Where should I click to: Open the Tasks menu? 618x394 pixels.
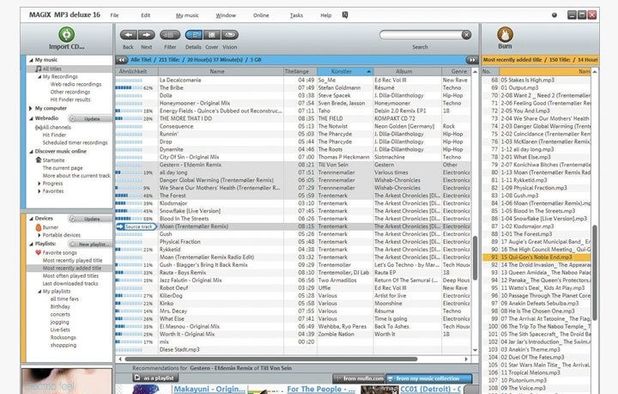point(296,15)
